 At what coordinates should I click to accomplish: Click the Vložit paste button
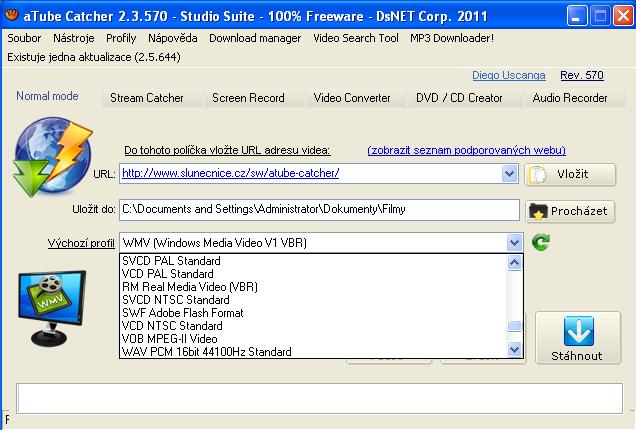point(570,174)
